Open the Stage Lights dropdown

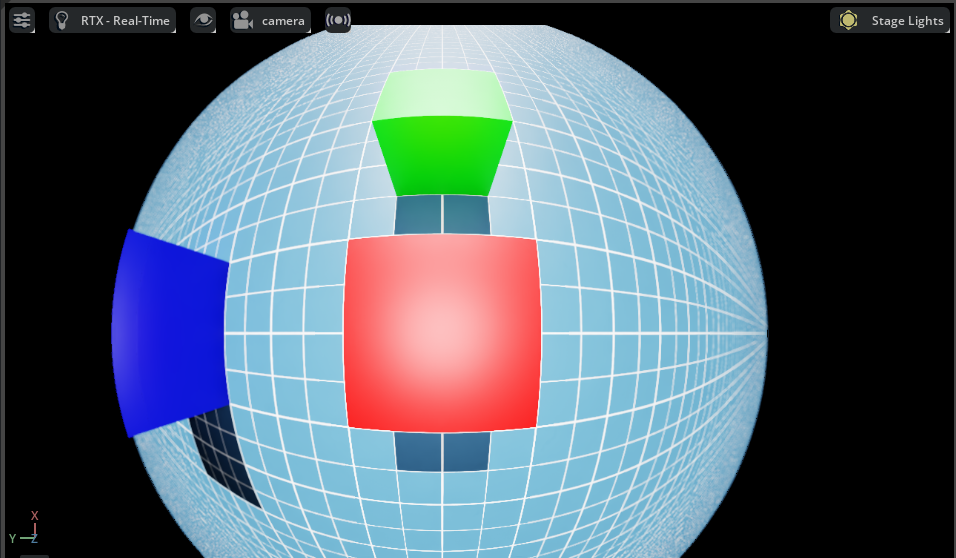click(906, 20)
